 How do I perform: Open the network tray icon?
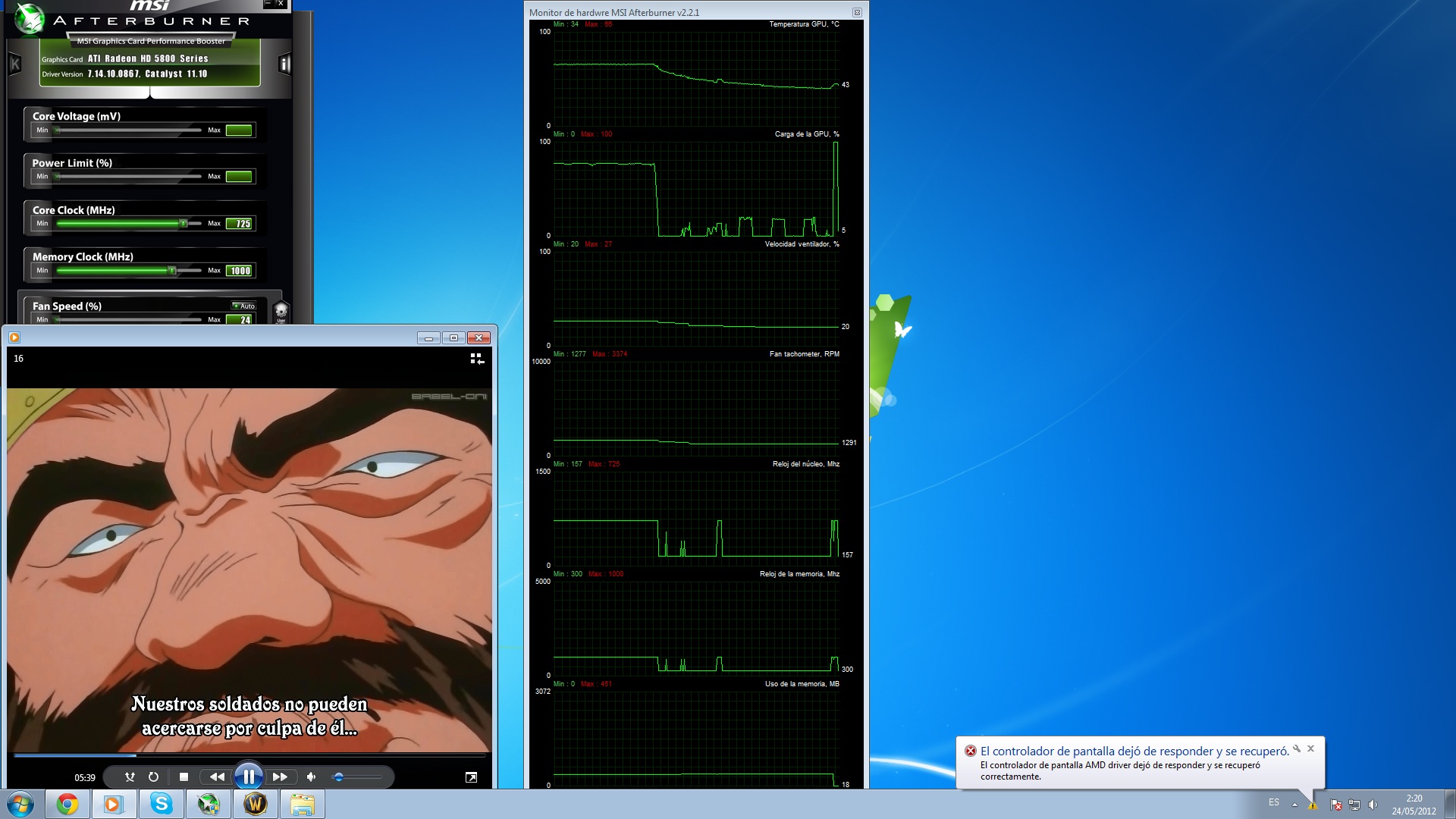pos(1354,805)
